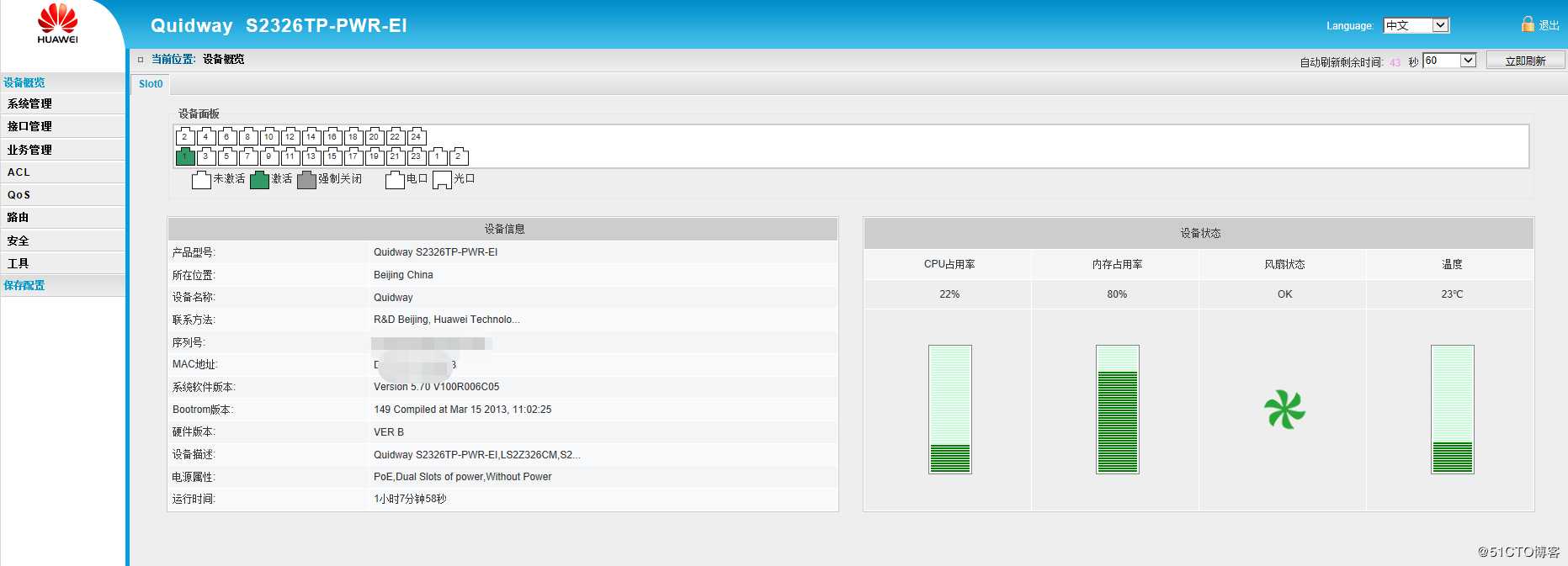Viewport: 1568px width, 566px height.
Task: Open the QoS menu
Action: 62,194
